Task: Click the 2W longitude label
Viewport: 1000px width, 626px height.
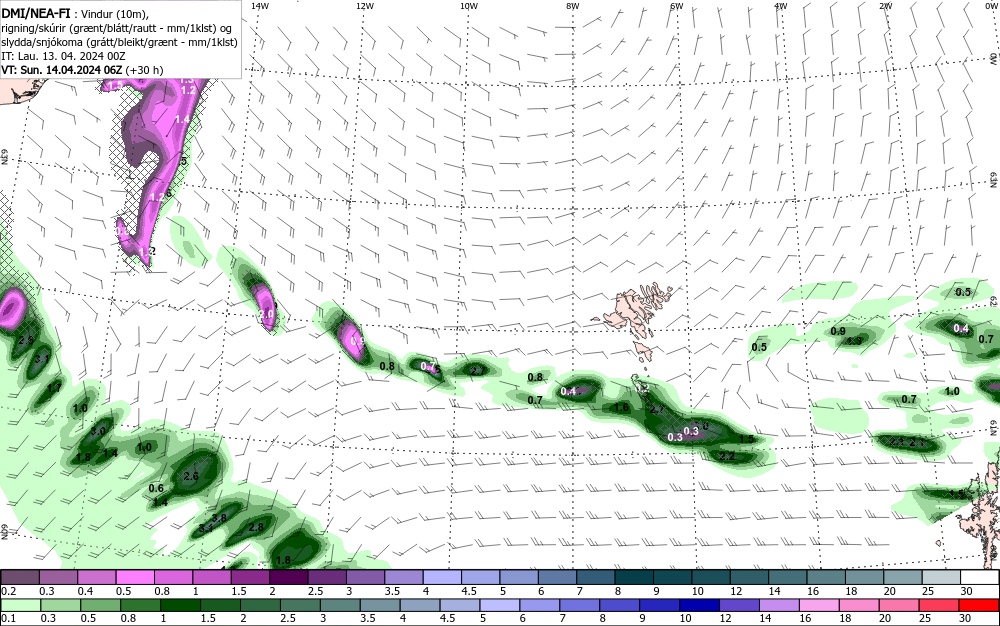Action: [885, 6]
